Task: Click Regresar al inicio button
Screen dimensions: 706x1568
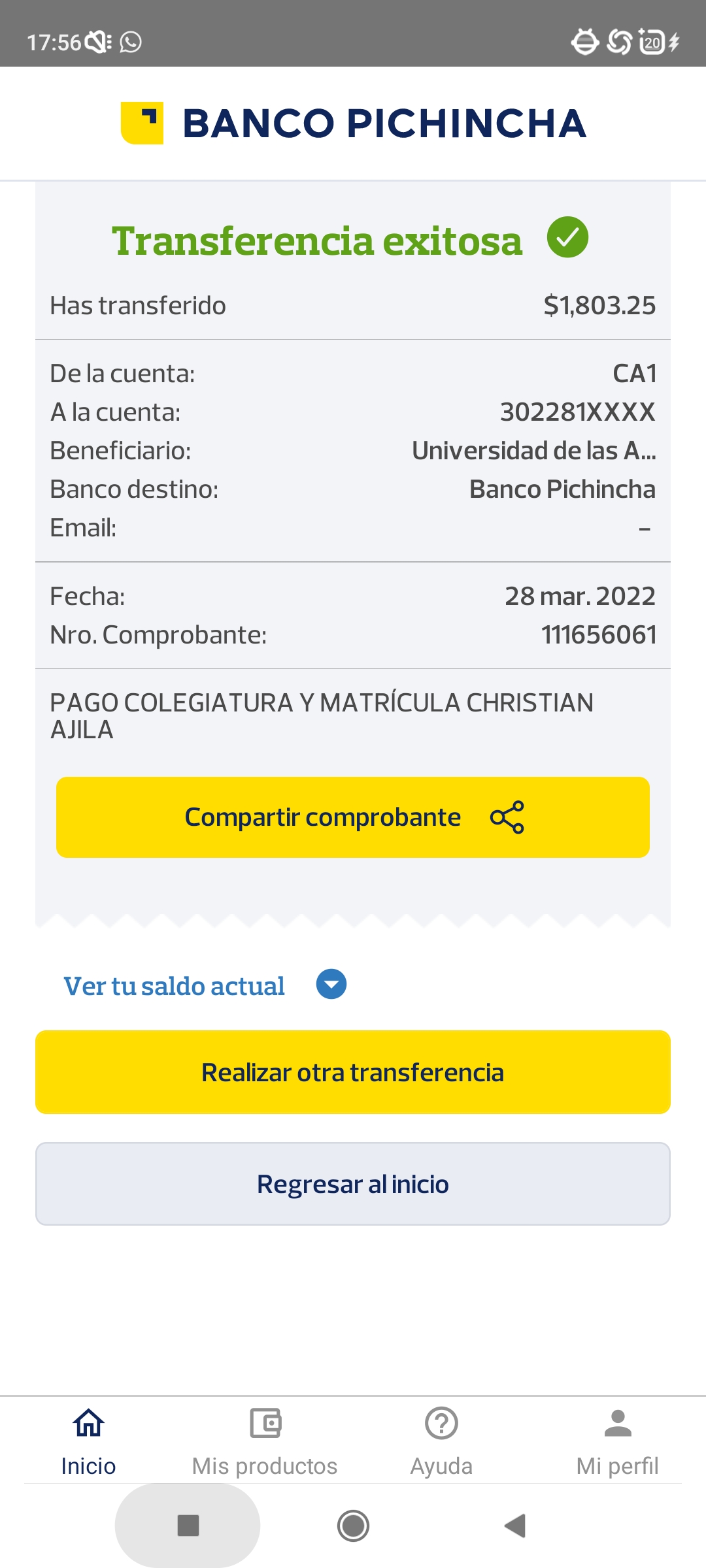Action: 353,1184
